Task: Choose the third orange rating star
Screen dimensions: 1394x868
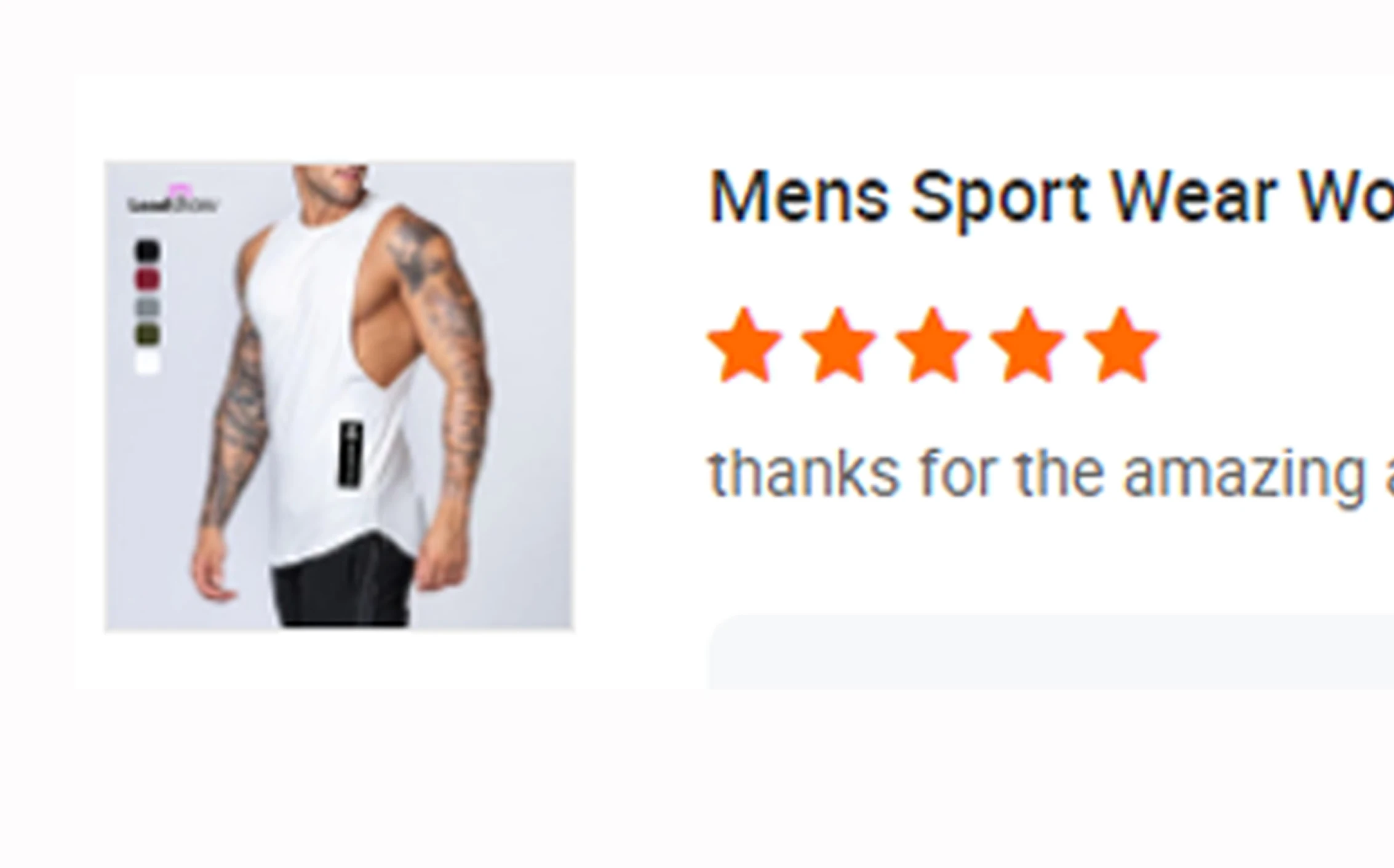Action: tap(933, 345)
